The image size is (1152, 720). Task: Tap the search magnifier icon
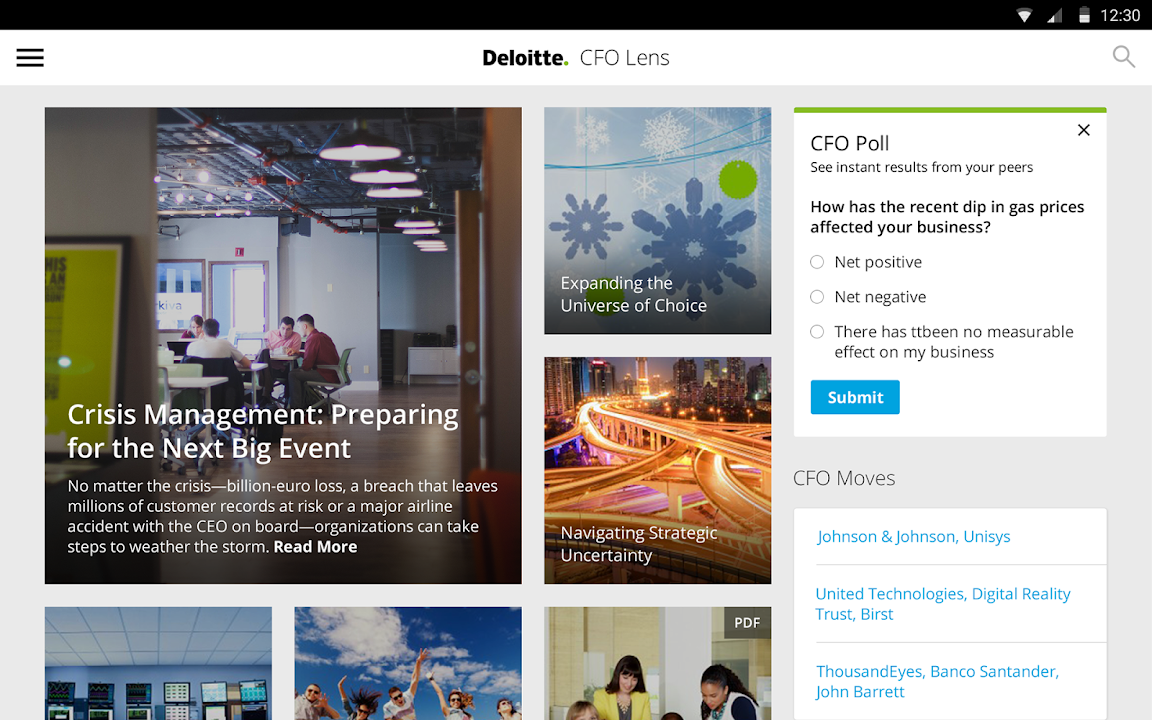[1123, 57]
